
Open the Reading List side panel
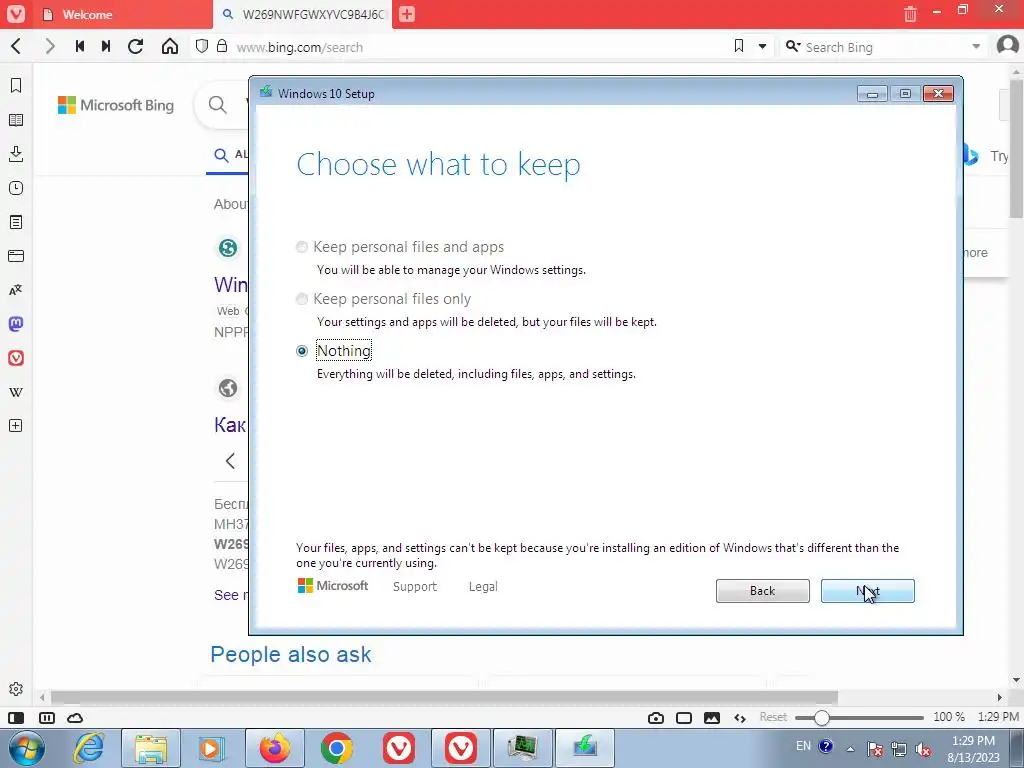16,120
